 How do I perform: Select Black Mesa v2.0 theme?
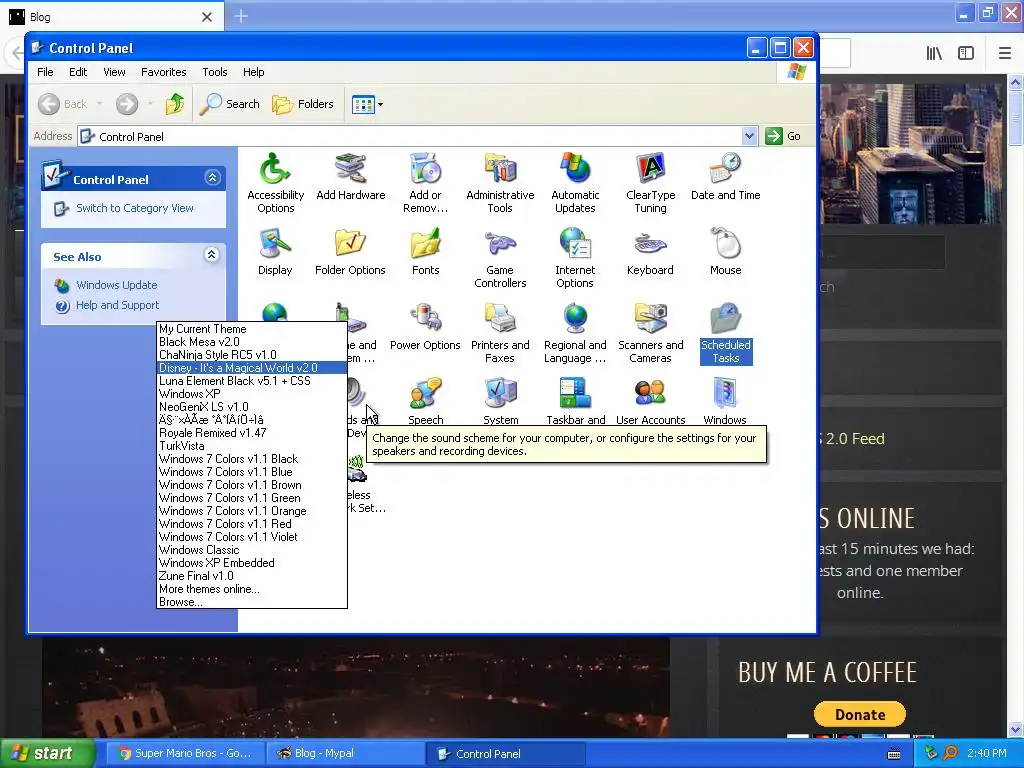click(251, 342)
